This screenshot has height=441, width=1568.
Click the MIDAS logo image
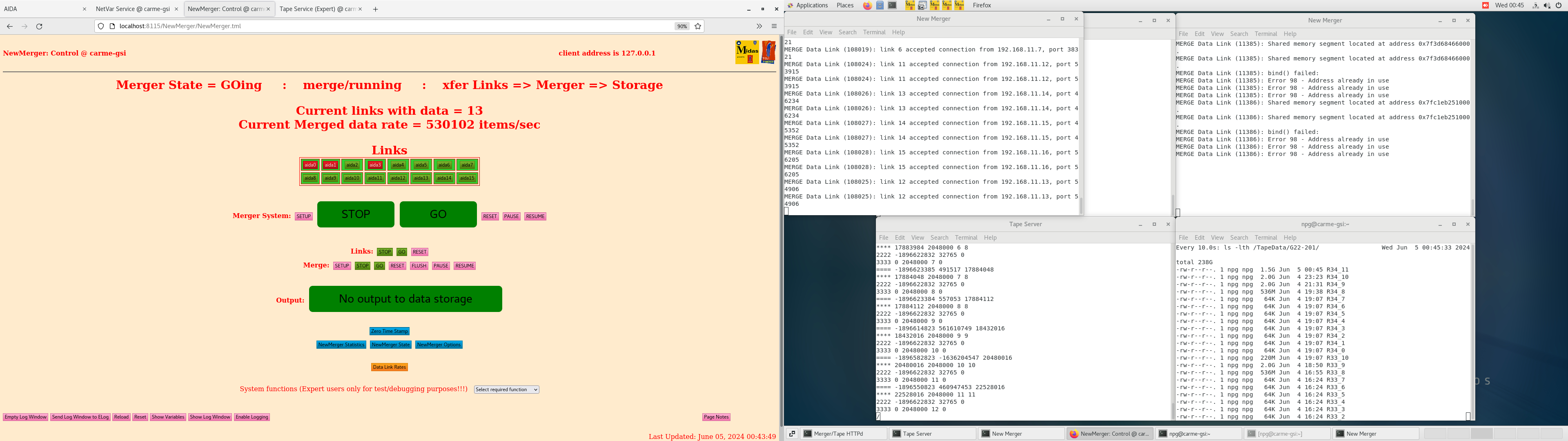click(747, 52)
